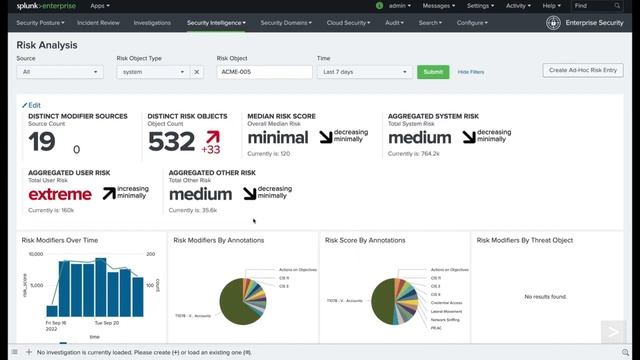Open the admin user menu
Screen dimensions: 640x360
(x=400, y=6)
